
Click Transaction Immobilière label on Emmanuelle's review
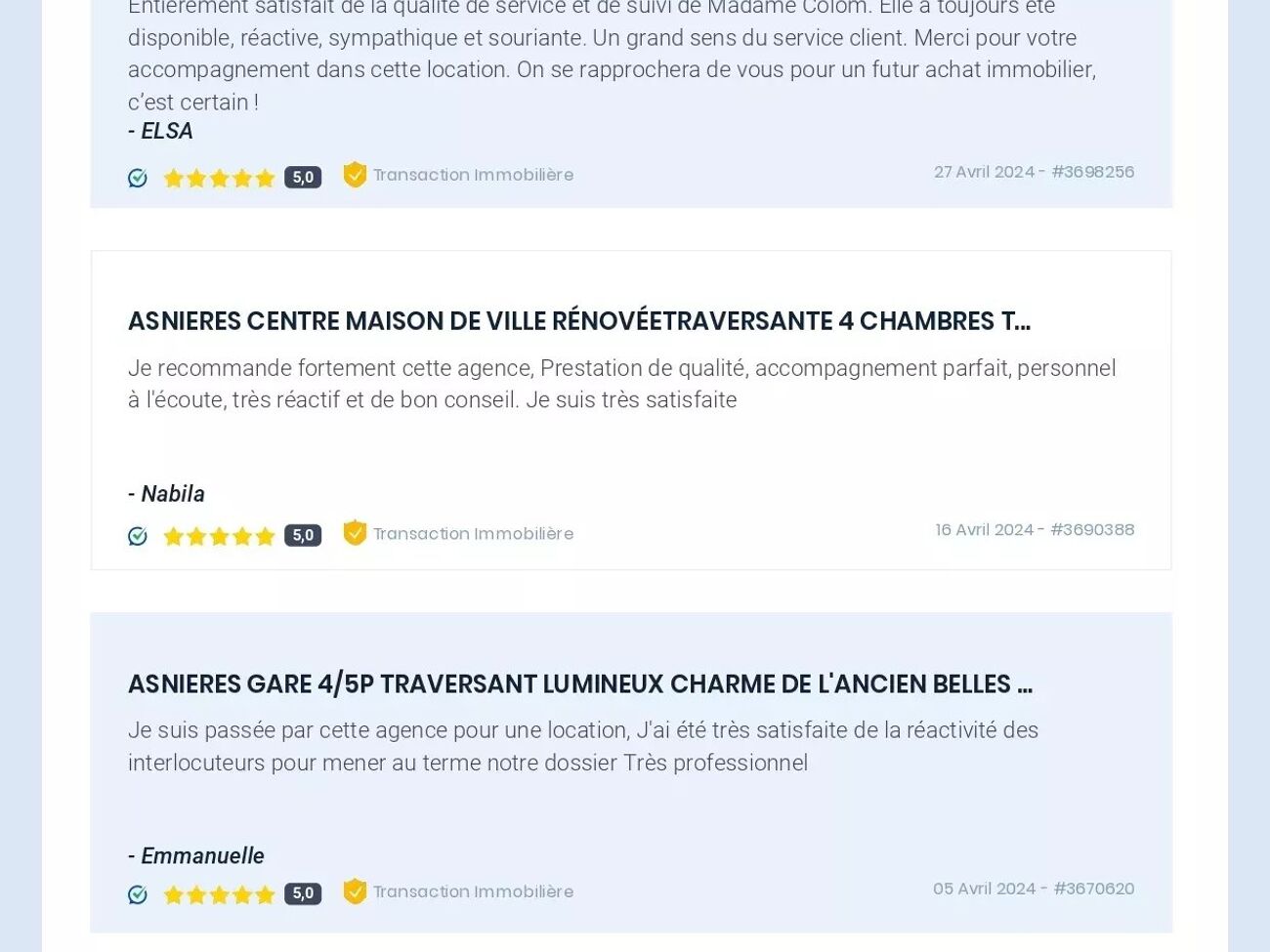(x=474, y=892)
